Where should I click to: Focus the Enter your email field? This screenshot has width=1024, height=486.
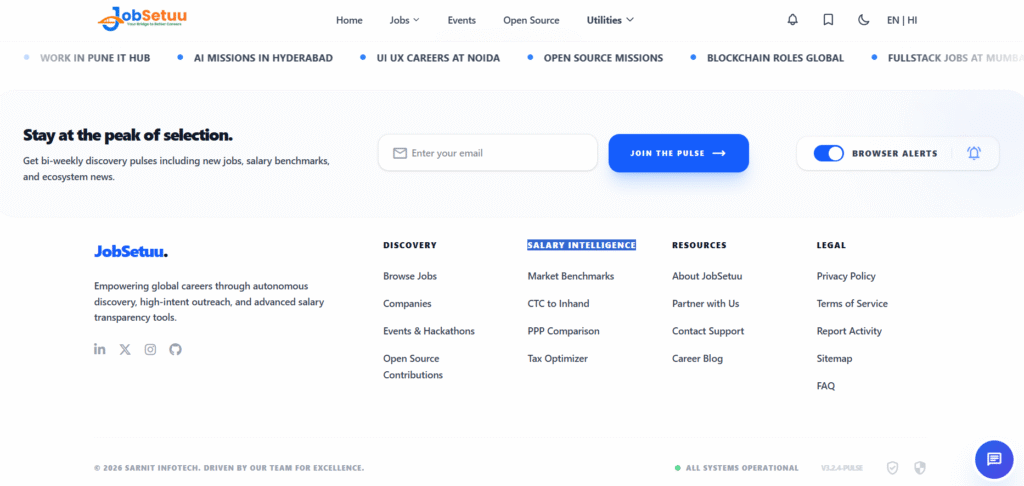point(488,153)
